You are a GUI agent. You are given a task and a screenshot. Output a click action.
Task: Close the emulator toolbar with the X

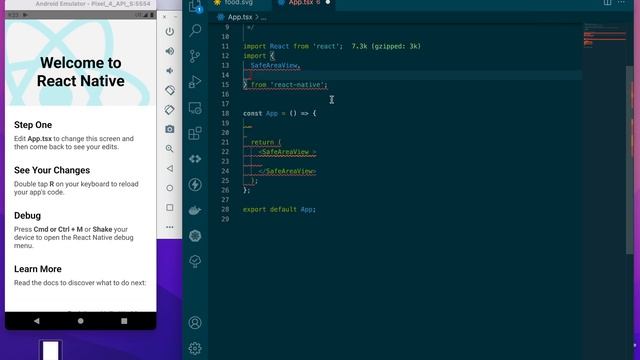click(164, 17)
